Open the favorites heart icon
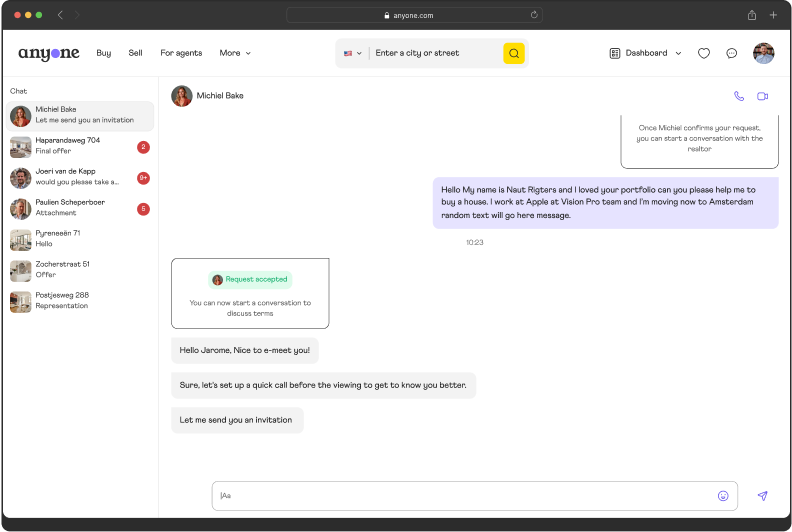Viewport: 792px width, 532px height. click(x=704, y=53)
